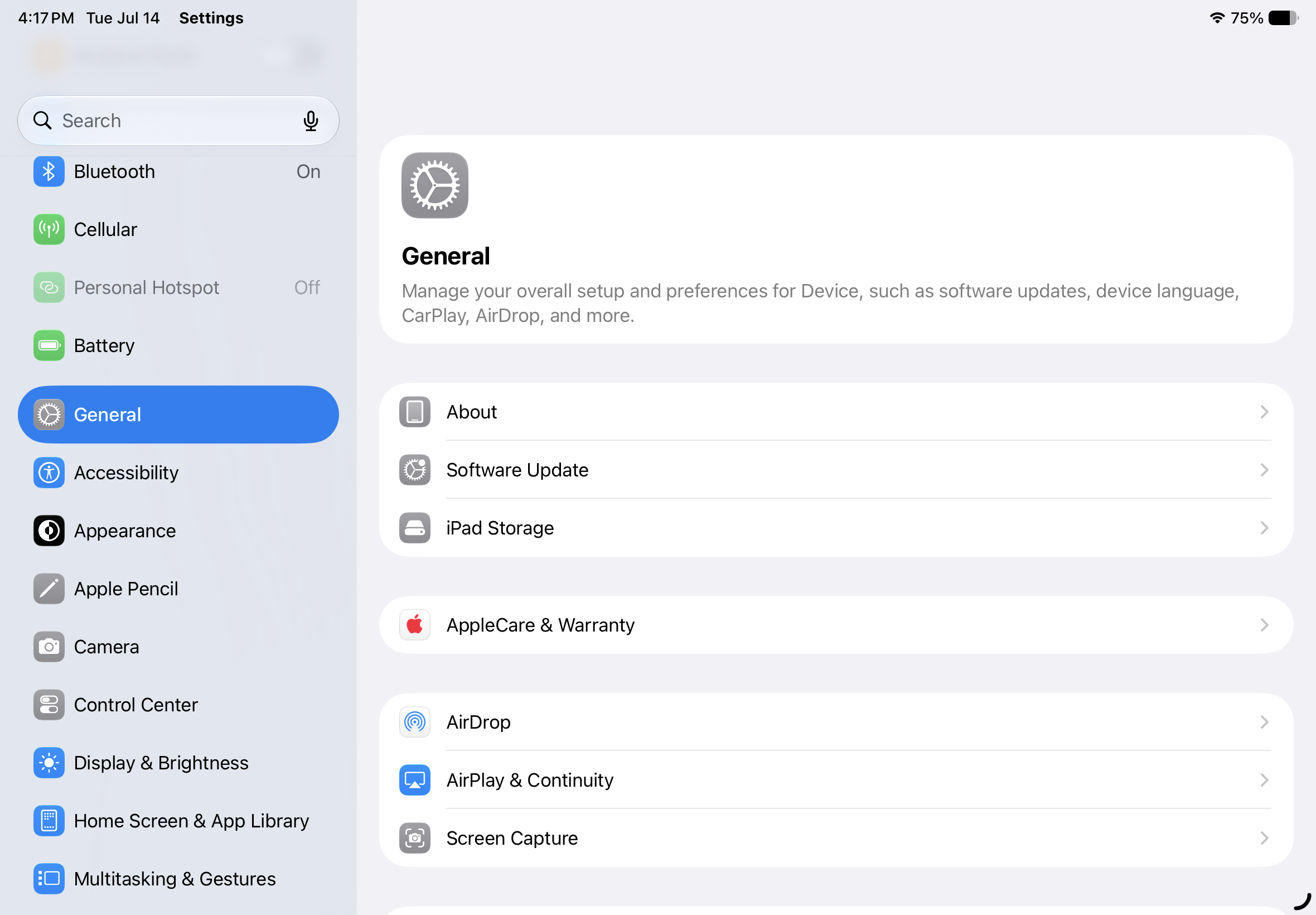Expand the AppleCare & Warranty chevron
This screenshot has height=915, width=1316.
click(x=1264, y=624)
